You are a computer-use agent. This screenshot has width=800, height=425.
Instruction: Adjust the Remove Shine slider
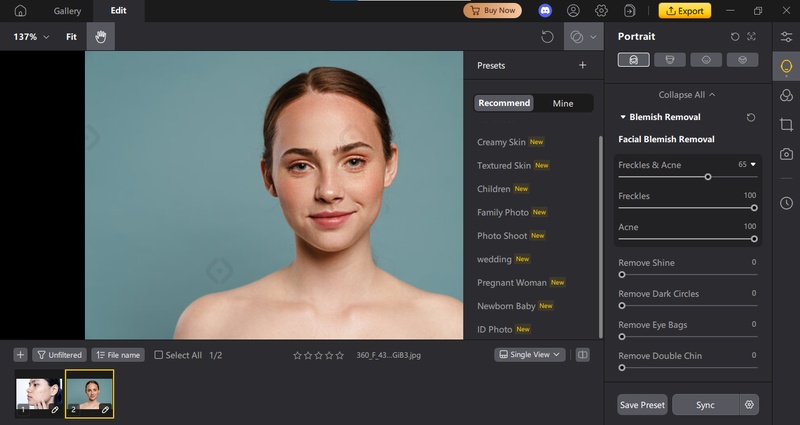pos(622,274)
